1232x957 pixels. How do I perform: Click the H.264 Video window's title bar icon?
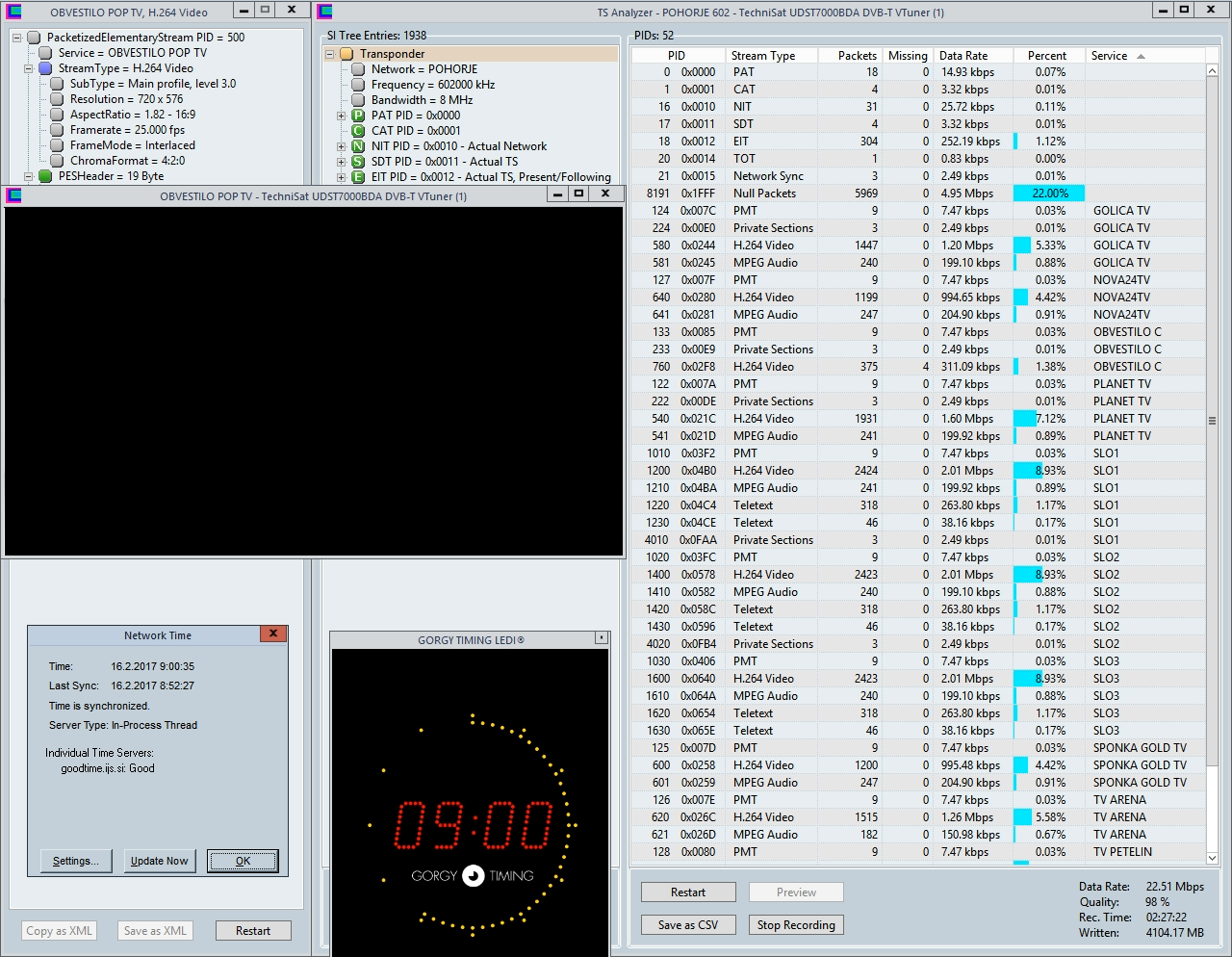[x=13, y=12]
